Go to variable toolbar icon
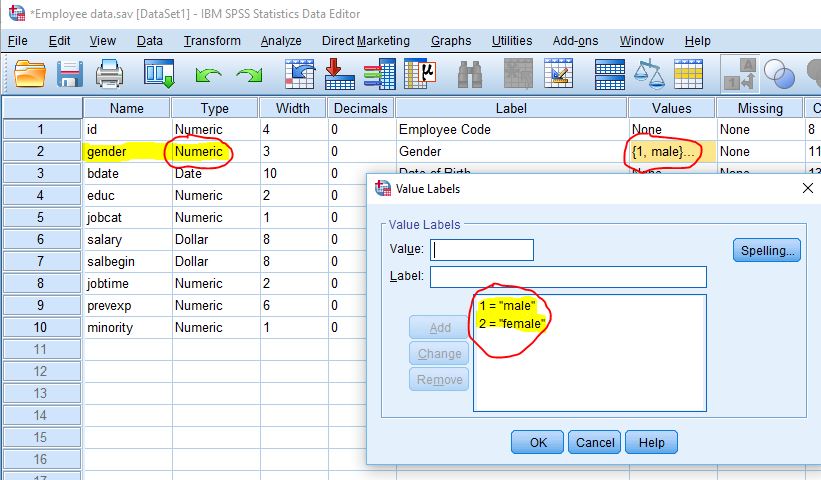This screenshot has height=480, width=821. tap(340, 73)
